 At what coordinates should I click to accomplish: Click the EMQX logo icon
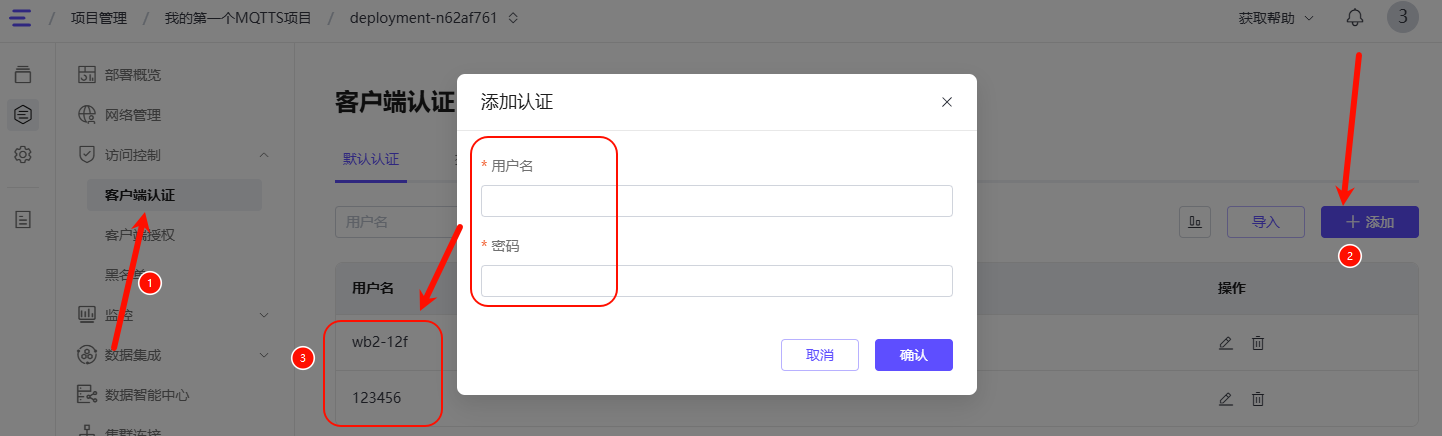20,18
